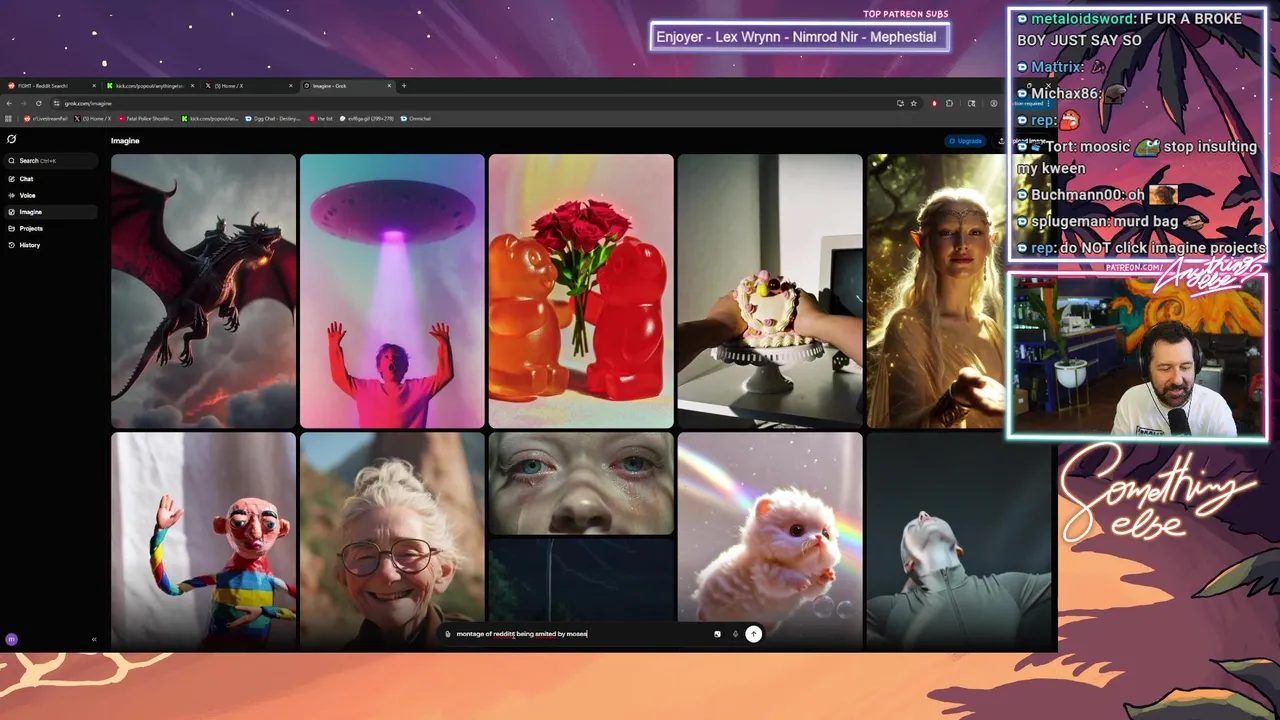Open the Home / X bookmark
This screenshot has height=720, width=1280.
93,119
